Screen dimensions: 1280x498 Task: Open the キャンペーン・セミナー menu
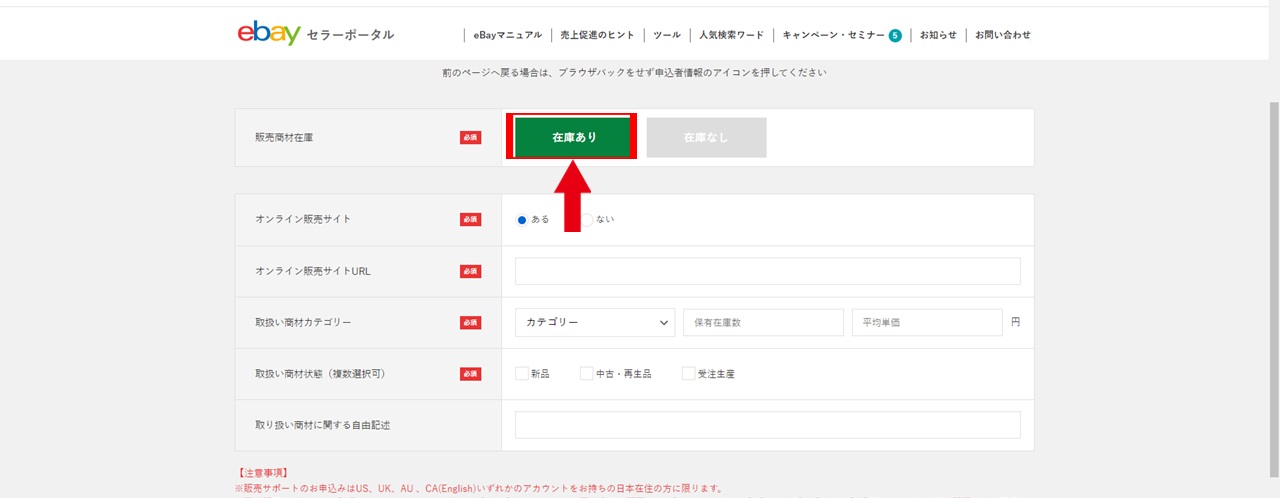(x=833, y=35)
